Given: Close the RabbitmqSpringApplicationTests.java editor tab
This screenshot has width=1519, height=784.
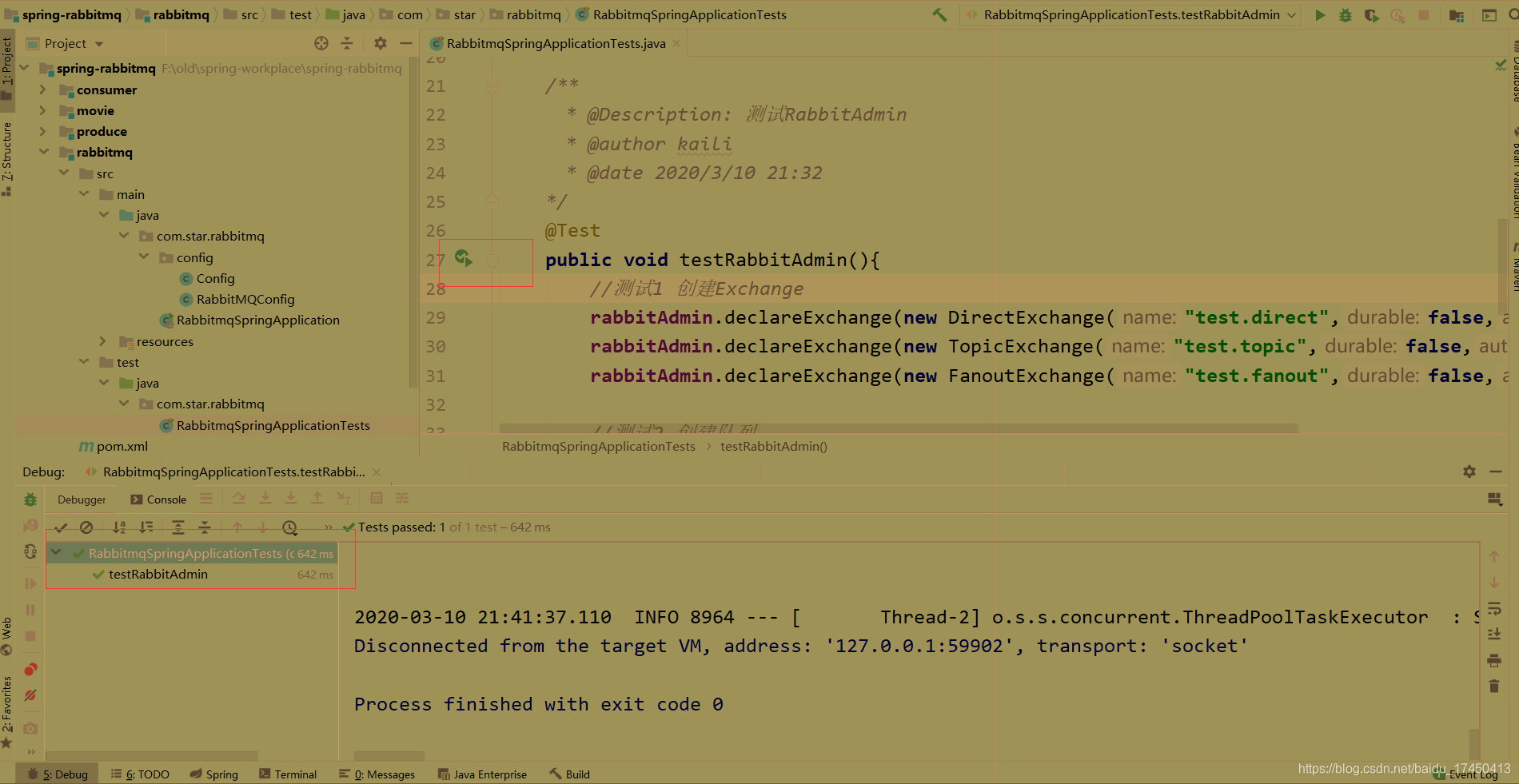Looking at the screenshot, I should pos(676,43).
